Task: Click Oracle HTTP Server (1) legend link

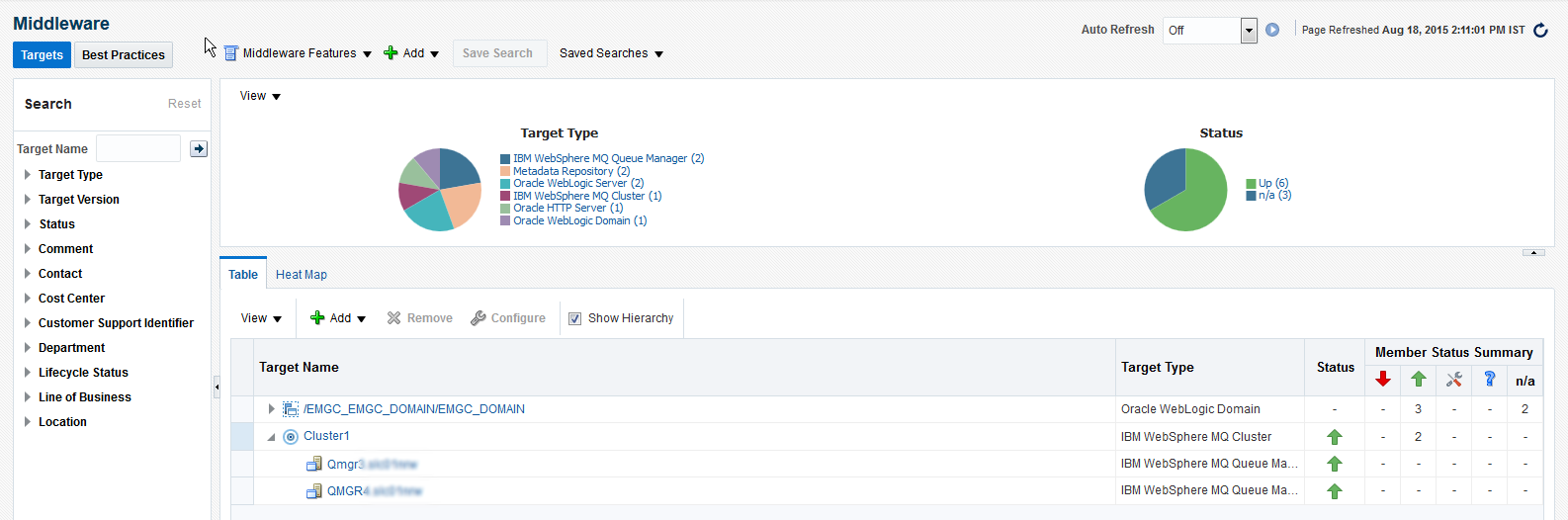Action: pos(567,208)
